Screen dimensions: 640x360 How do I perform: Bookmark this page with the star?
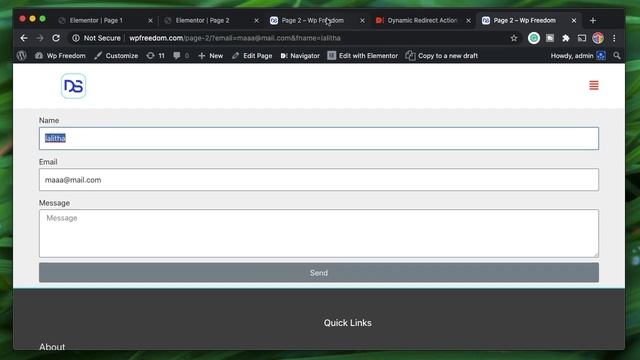[514, 38]
